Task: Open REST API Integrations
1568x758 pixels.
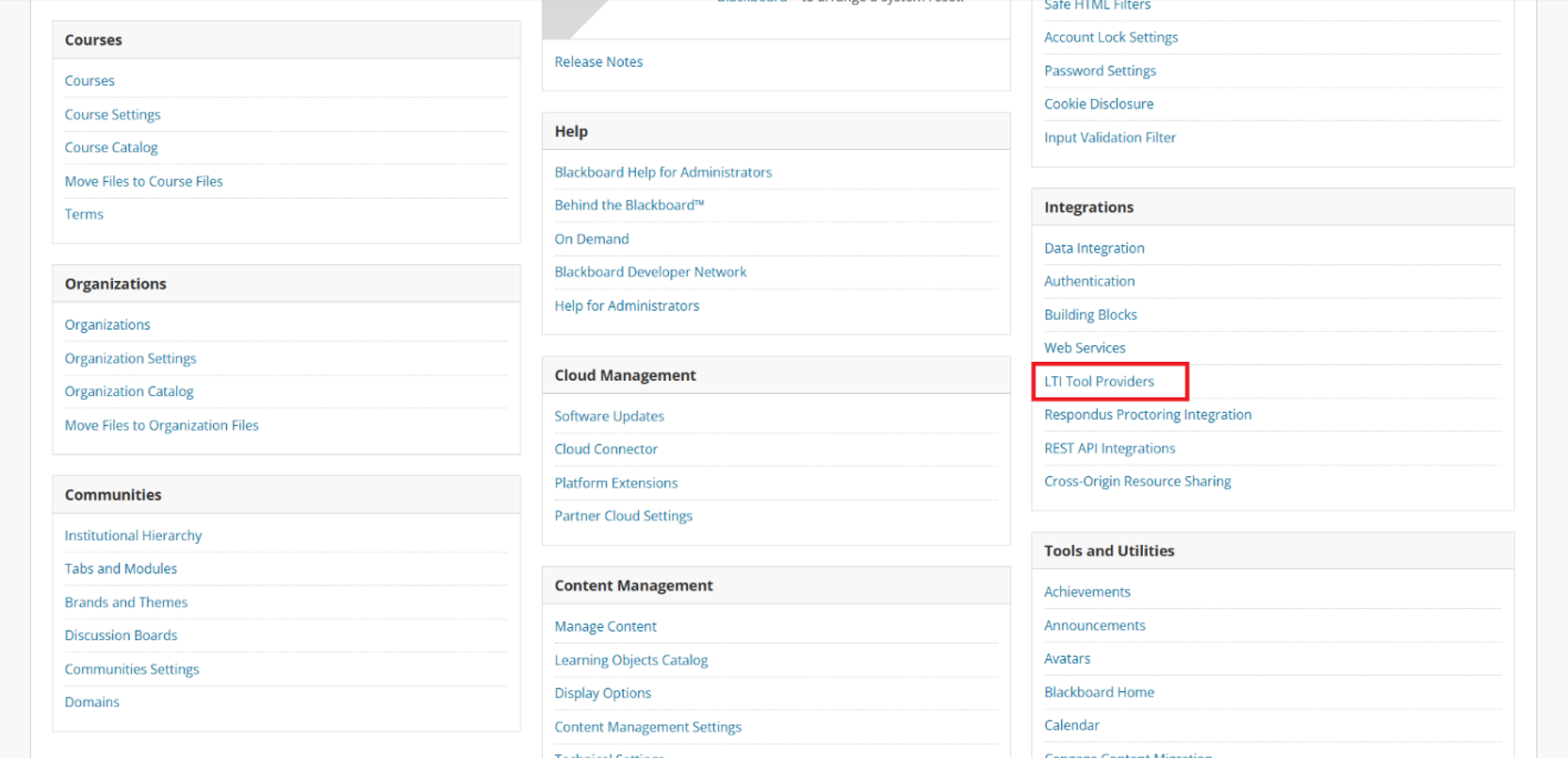Action: [x=1109, y=449]
